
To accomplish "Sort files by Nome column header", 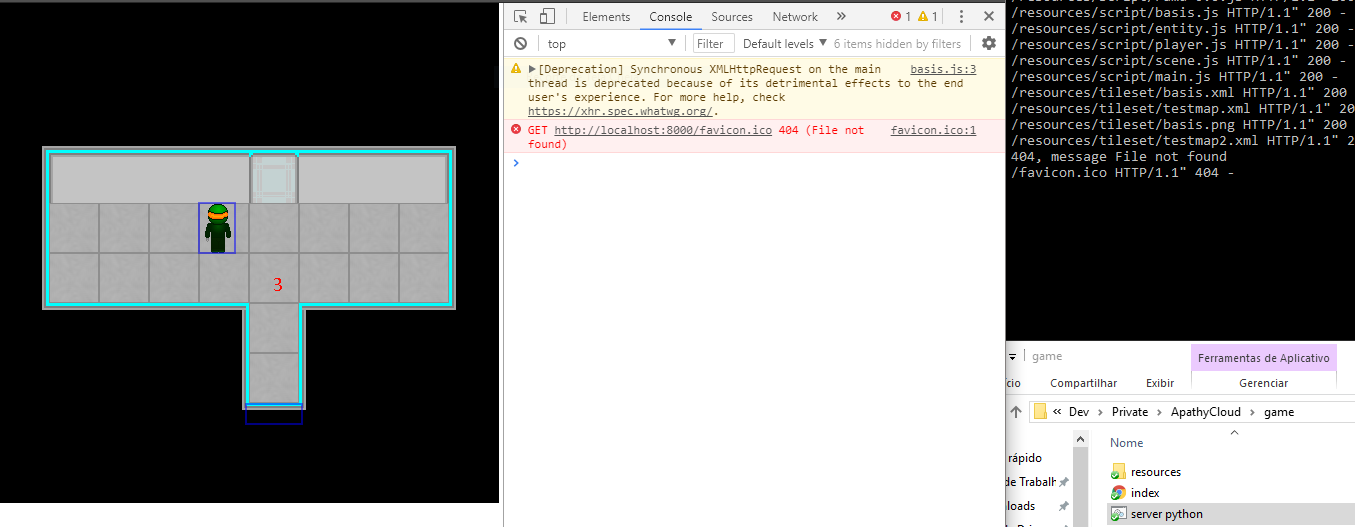I will pyautogui.click(x=1126, y=443).
